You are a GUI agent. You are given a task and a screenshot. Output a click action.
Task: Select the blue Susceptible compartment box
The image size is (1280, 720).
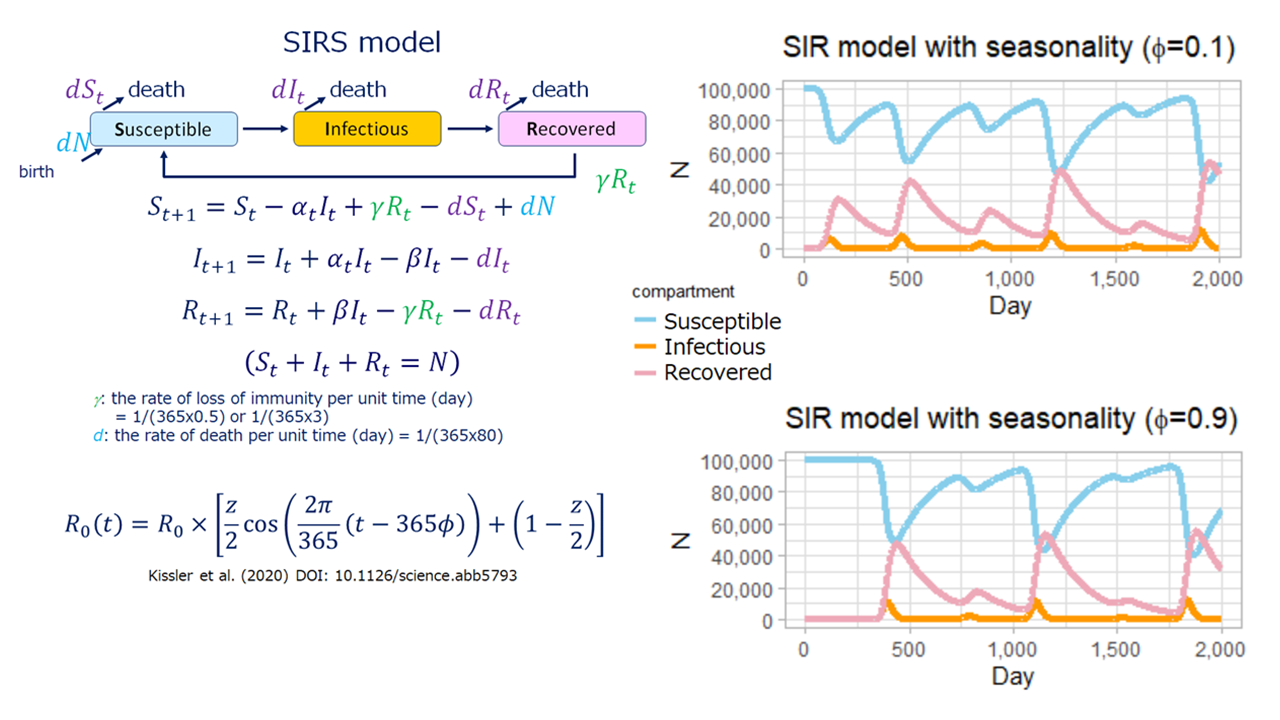tap(165, 129)
